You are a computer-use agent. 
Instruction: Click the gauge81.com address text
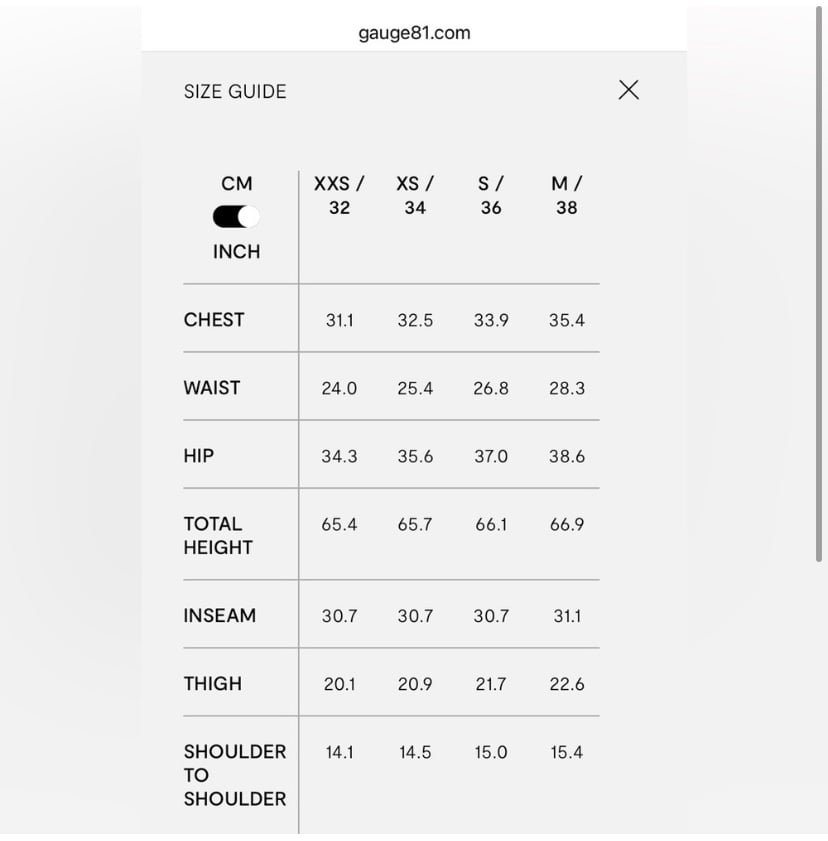414,33
